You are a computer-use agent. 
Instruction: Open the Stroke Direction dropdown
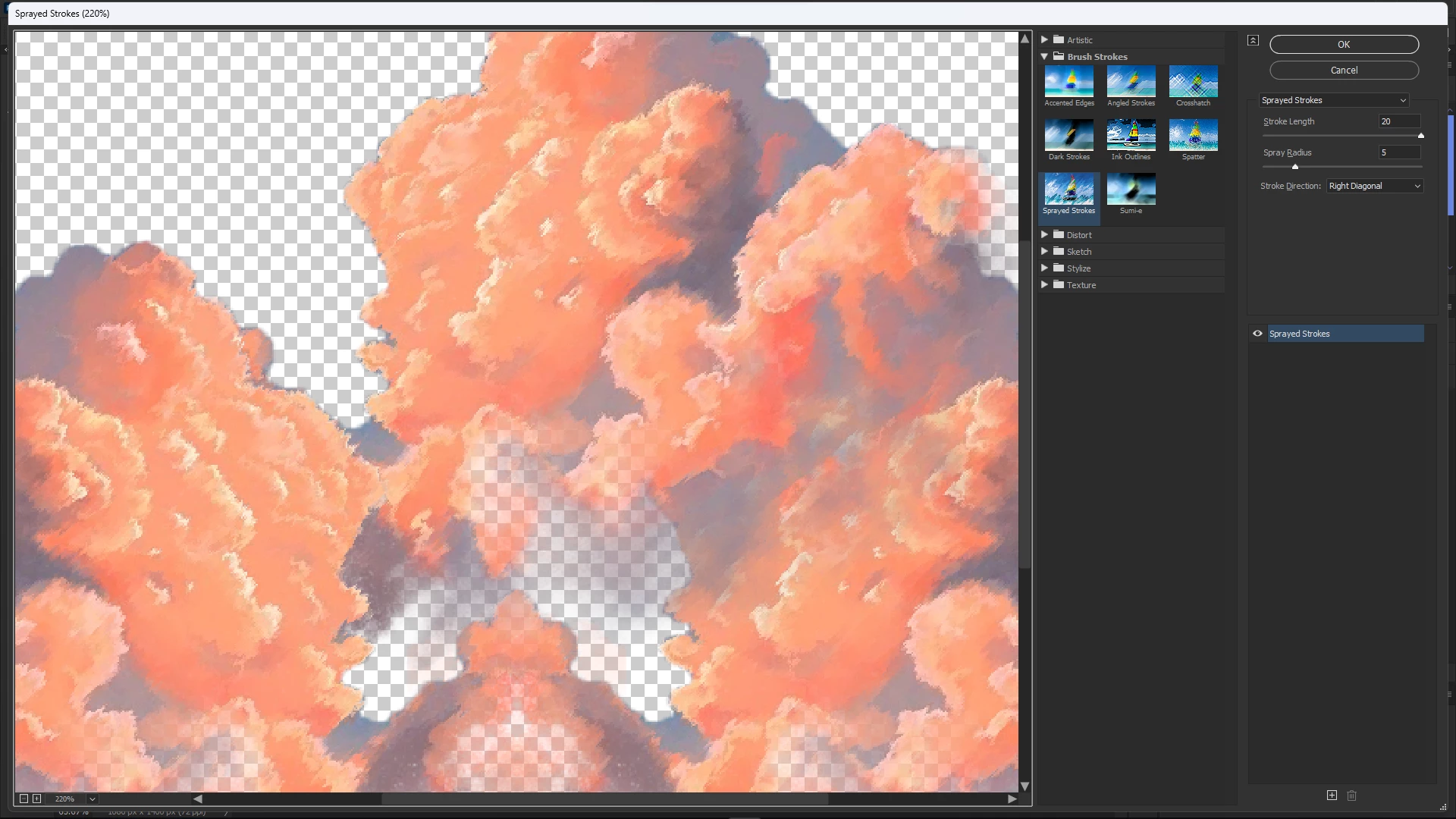click(x=1374, y=186)
